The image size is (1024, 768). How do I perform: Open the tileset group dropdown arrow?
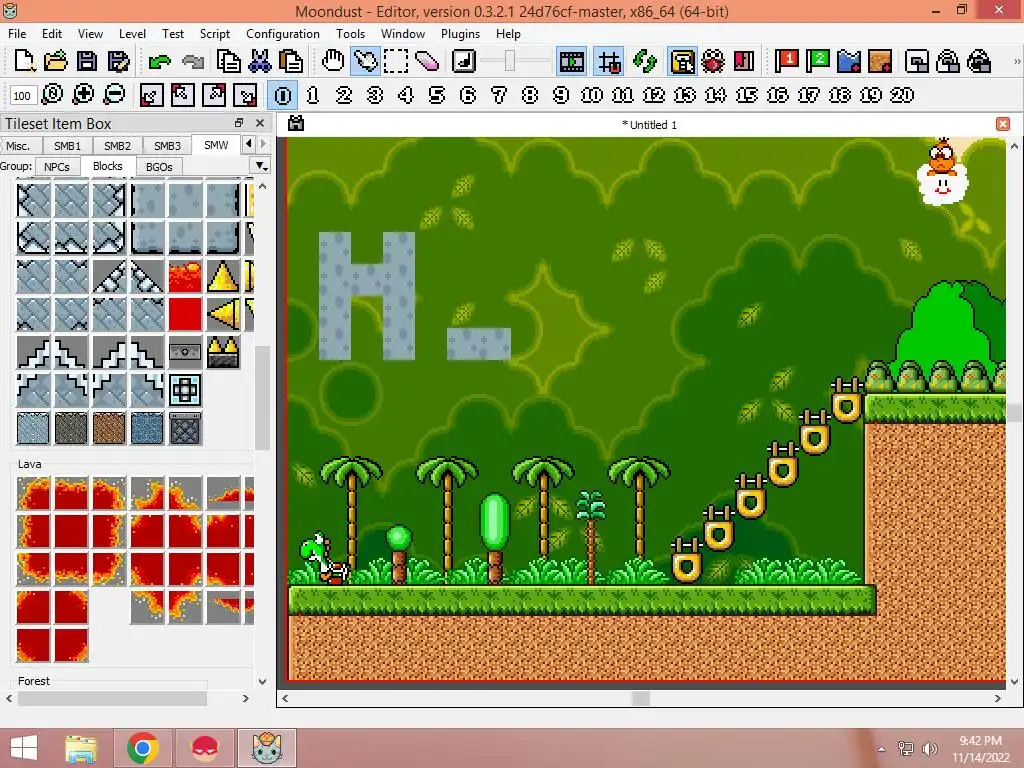(x=261, y=167)
